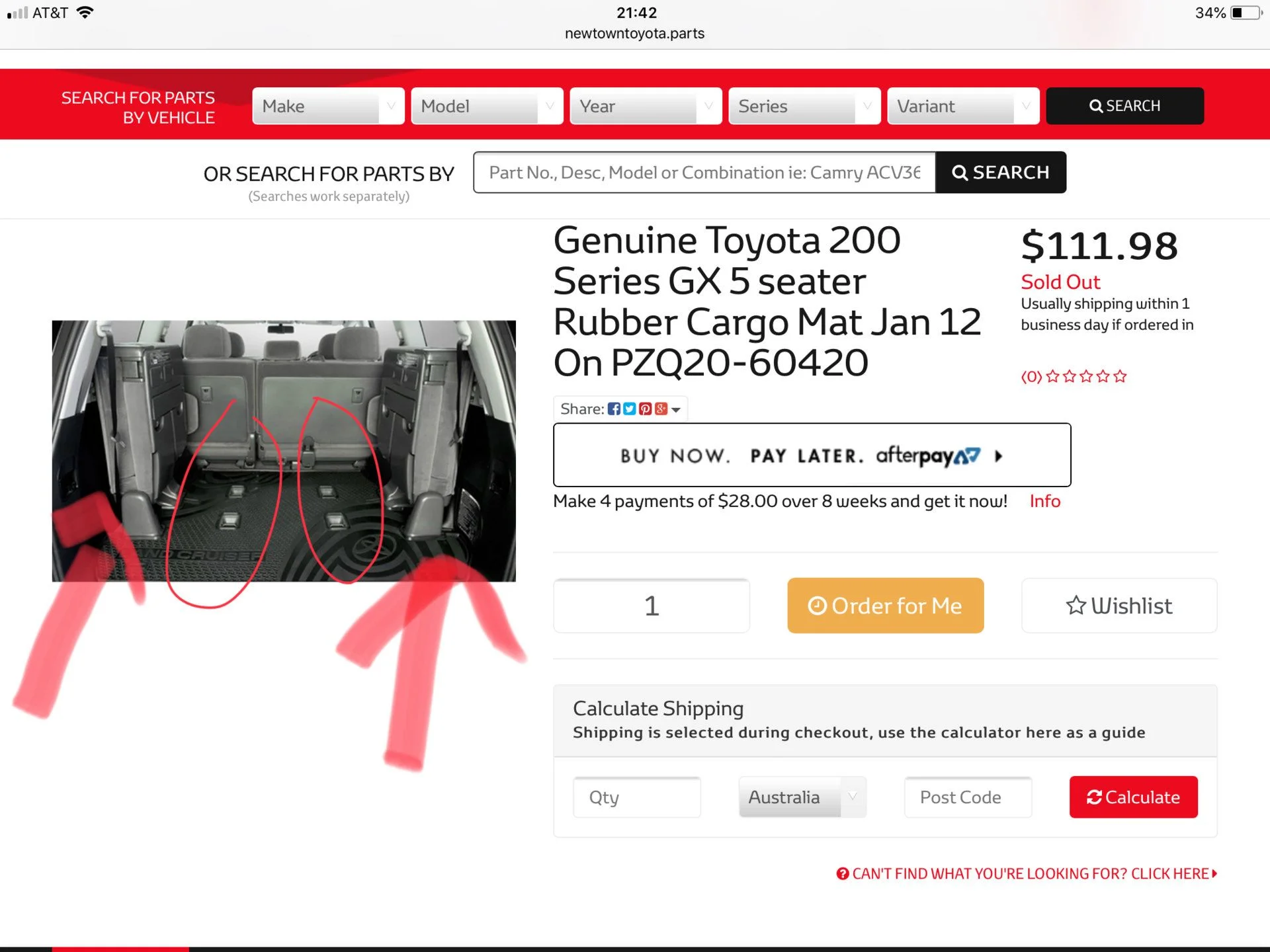Open the Series dropdown
Image resolution: width=1270 pixels, height=952 pixels.
pyautogui.click(x=804, y=106)
